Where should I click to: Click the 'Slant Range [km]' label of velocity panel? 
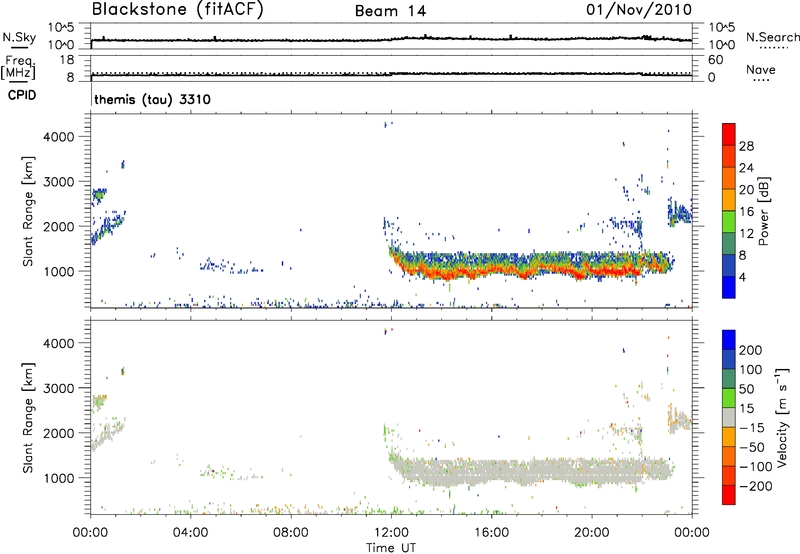point(28,417)
